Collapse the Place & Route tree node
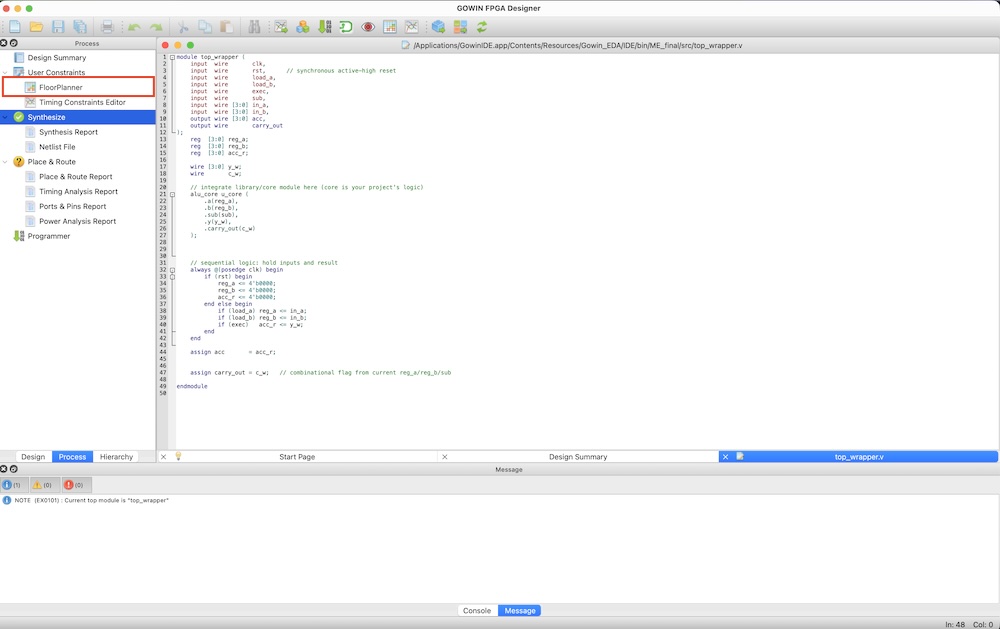The width and height of the screenshot is (1000, 629). tap(5, 162)
